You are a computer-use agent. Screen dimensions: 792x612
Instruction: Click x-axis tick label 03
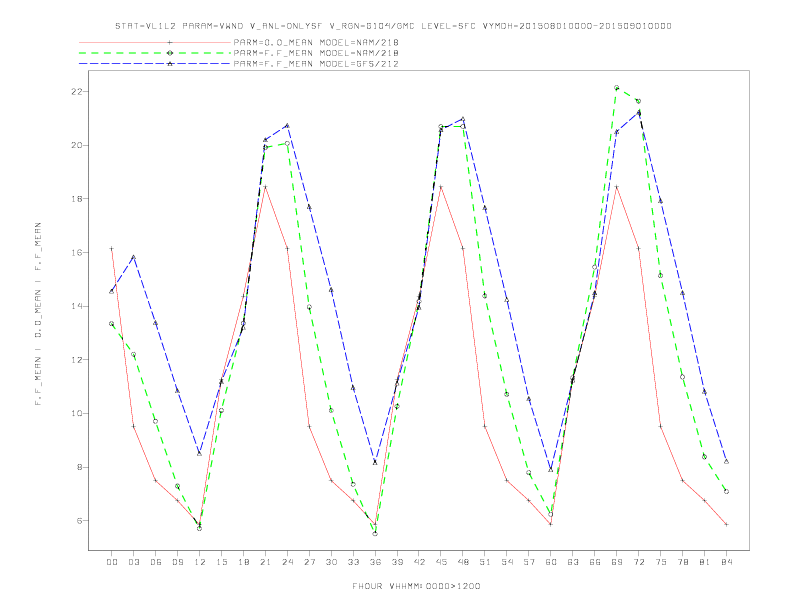(x=134, y=562)
